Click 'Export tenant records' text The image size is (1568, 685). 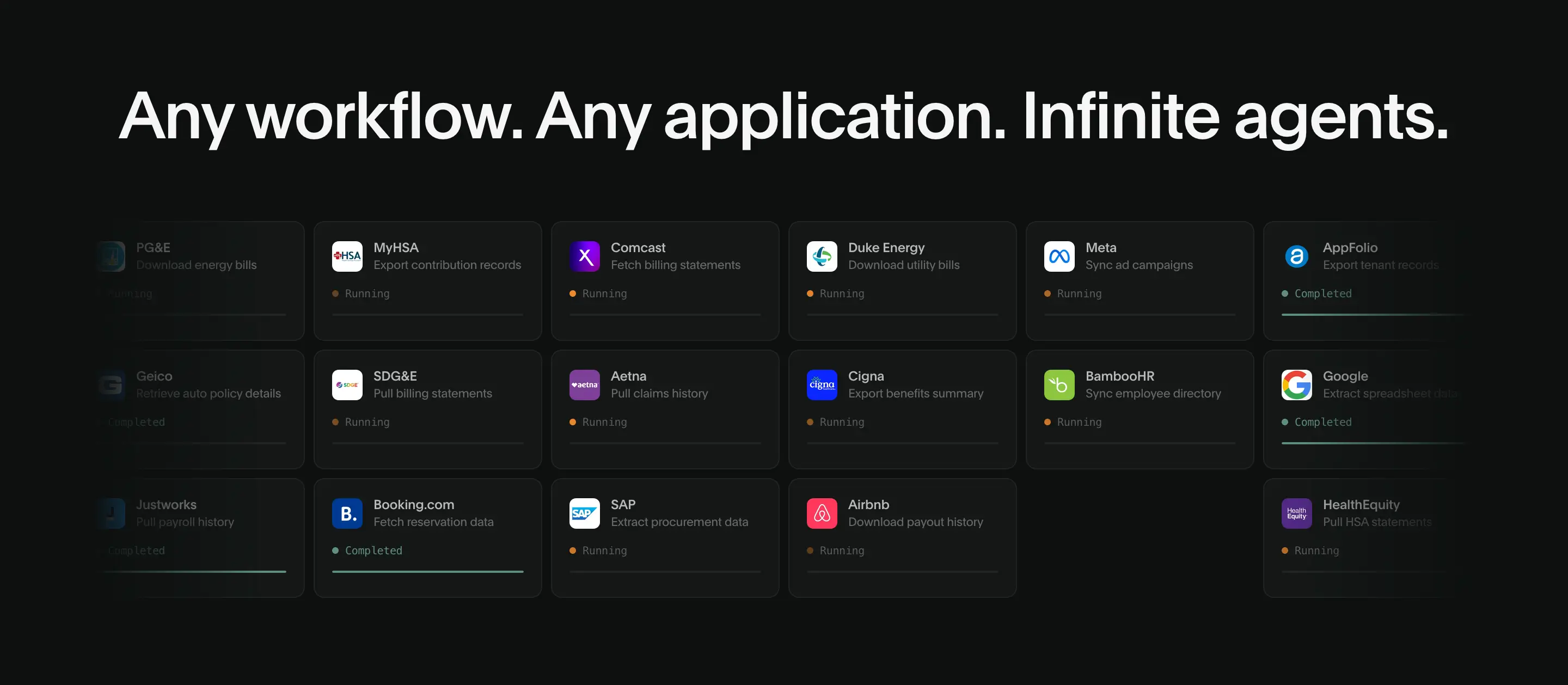[x=1381, y=265]
